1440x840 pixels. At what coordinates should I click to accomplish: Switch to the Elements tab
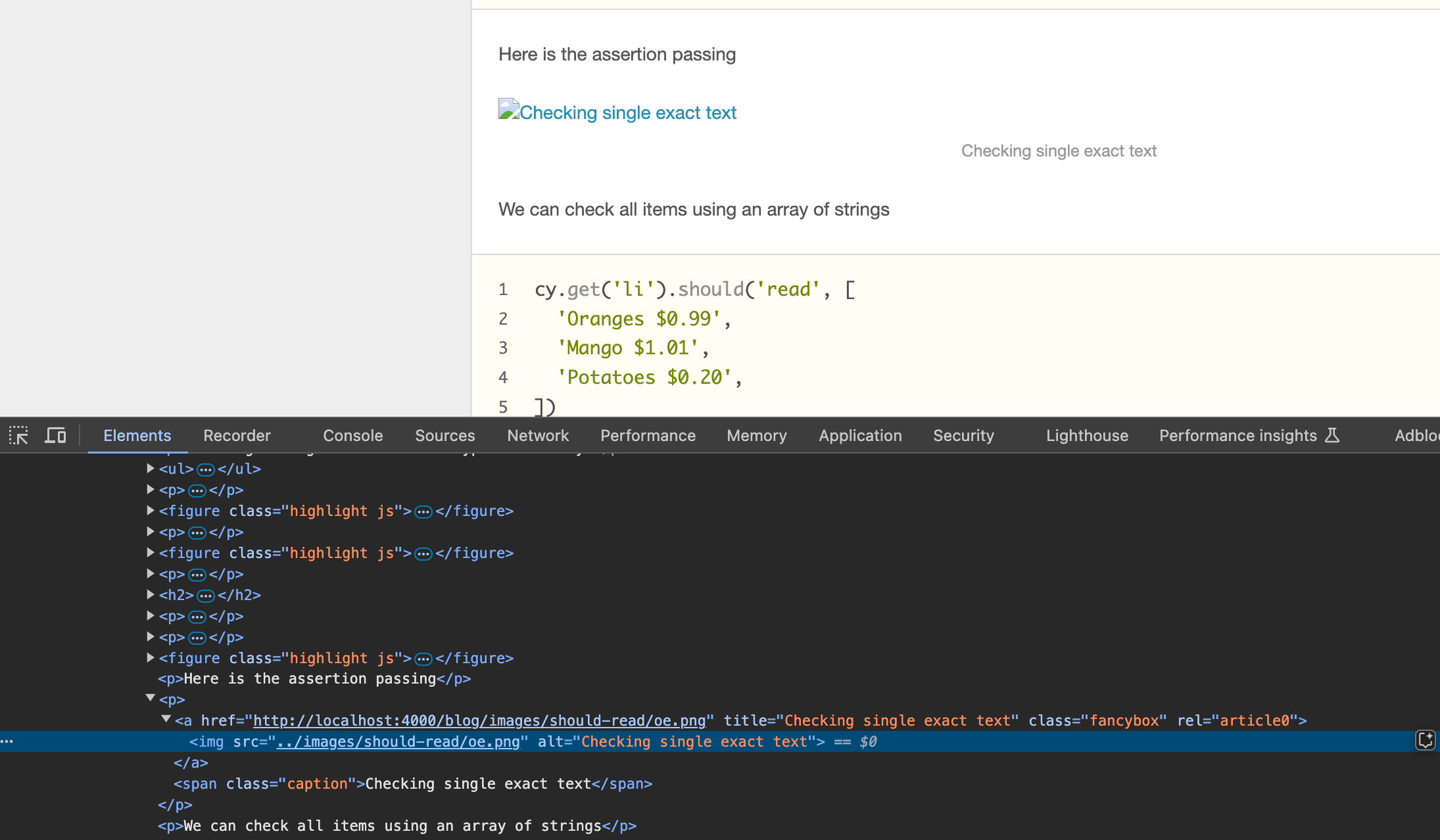coord(137,435)
